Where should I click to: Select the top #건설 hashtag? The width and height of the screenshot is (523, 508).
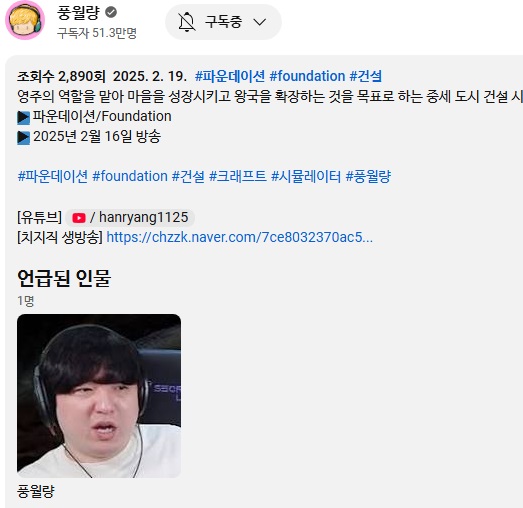[x=366, y=76]
